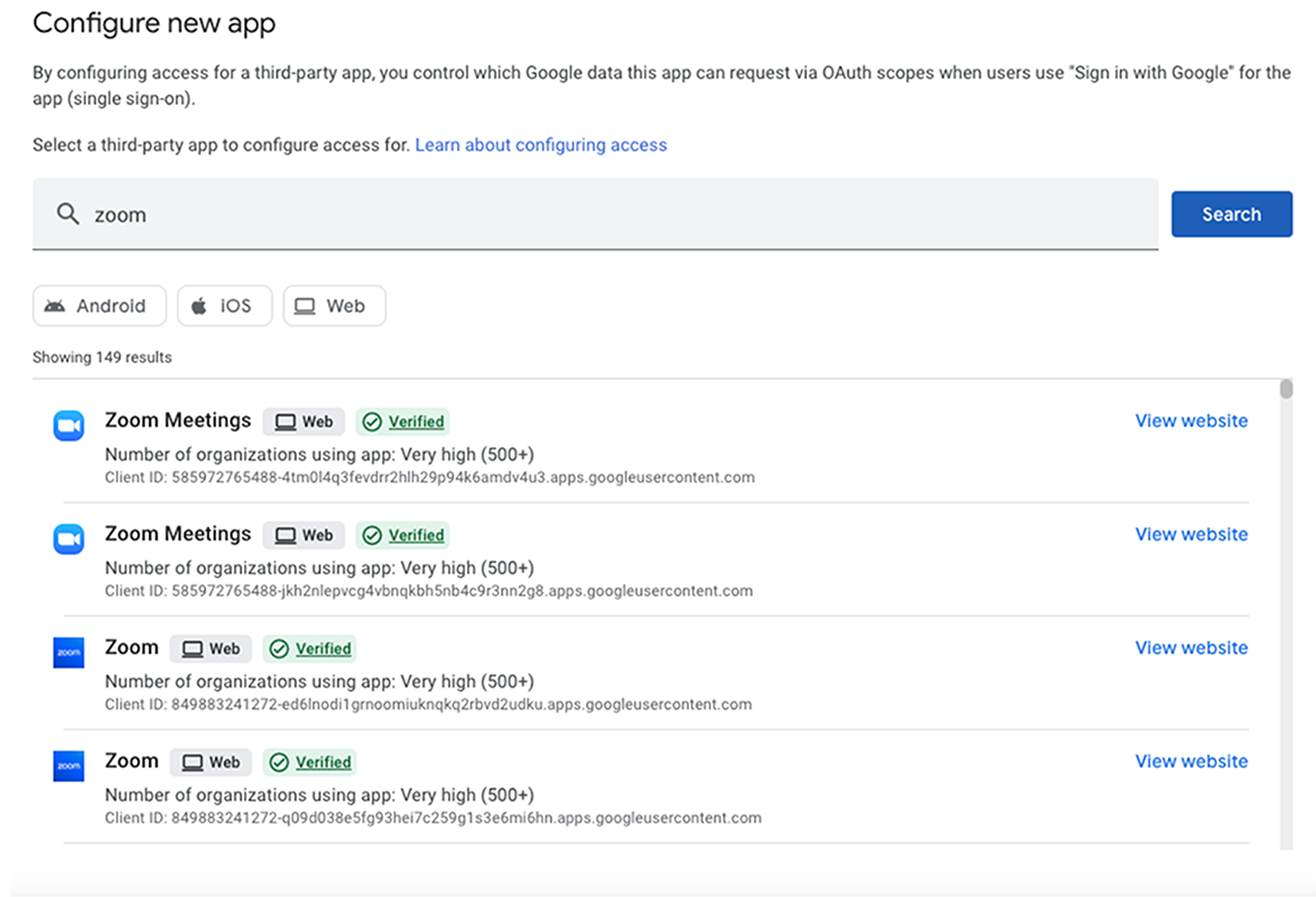Filter results by iOS

225,305
